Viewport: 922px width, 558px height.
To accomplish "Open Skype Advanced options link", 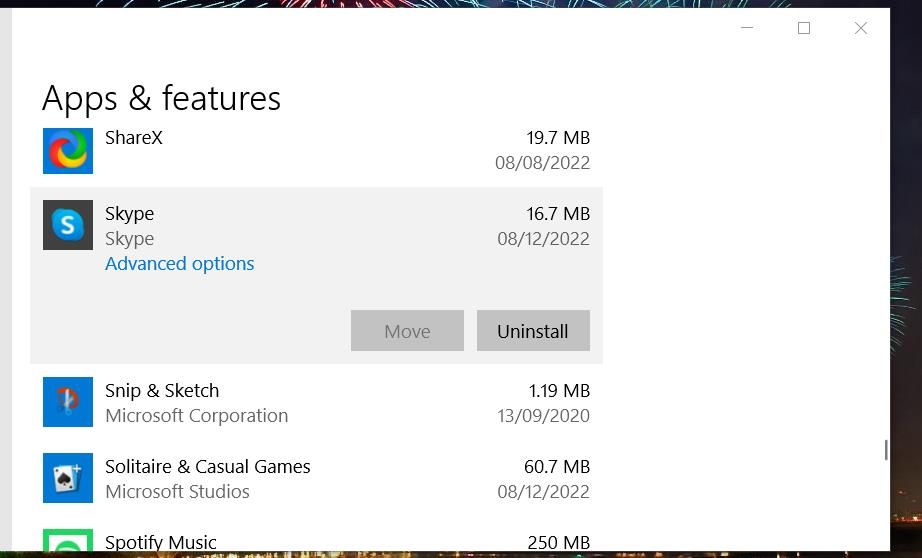I will pos(179,263).
